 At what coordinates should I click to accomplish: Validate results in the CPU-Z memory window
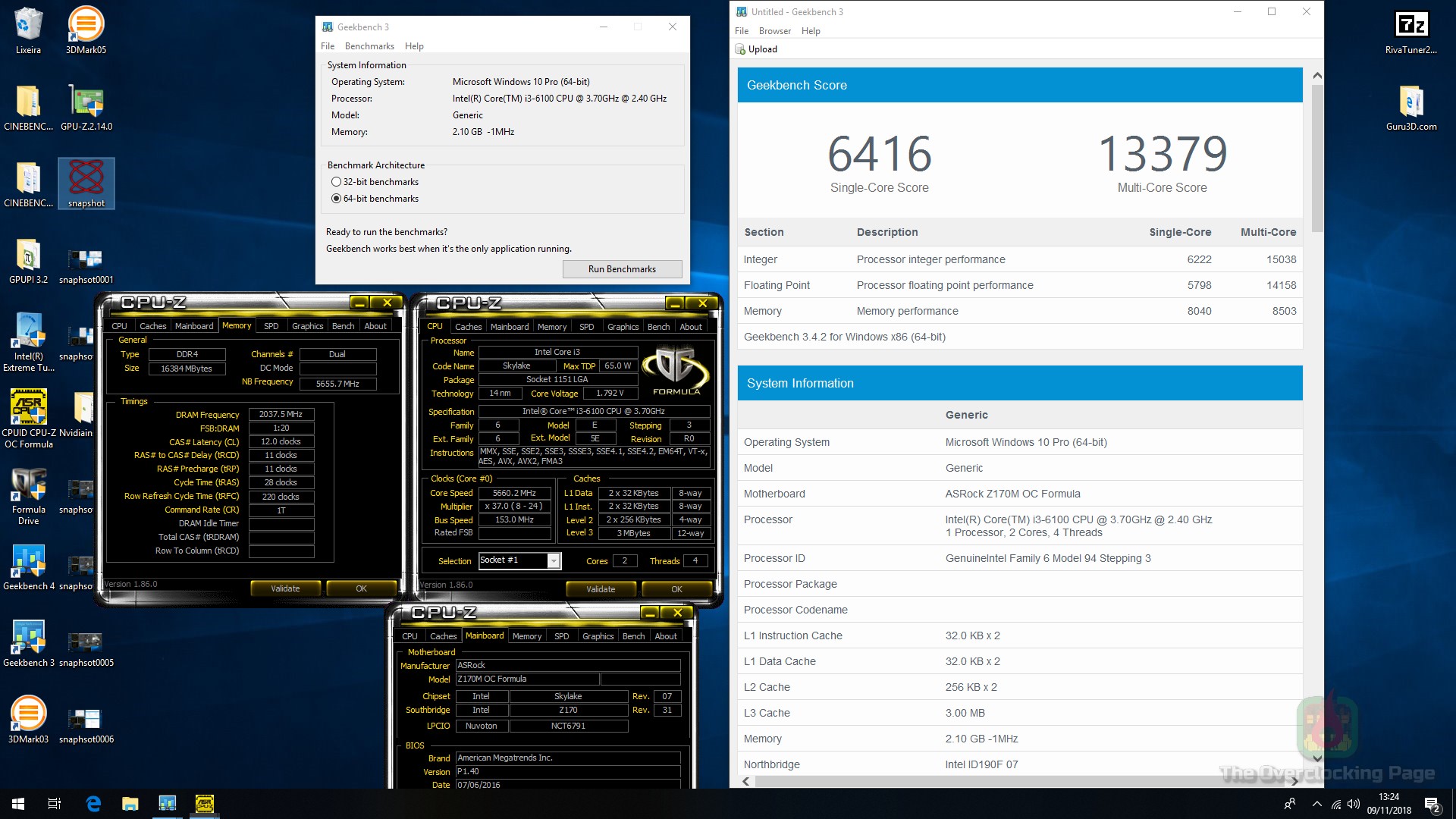285,588
